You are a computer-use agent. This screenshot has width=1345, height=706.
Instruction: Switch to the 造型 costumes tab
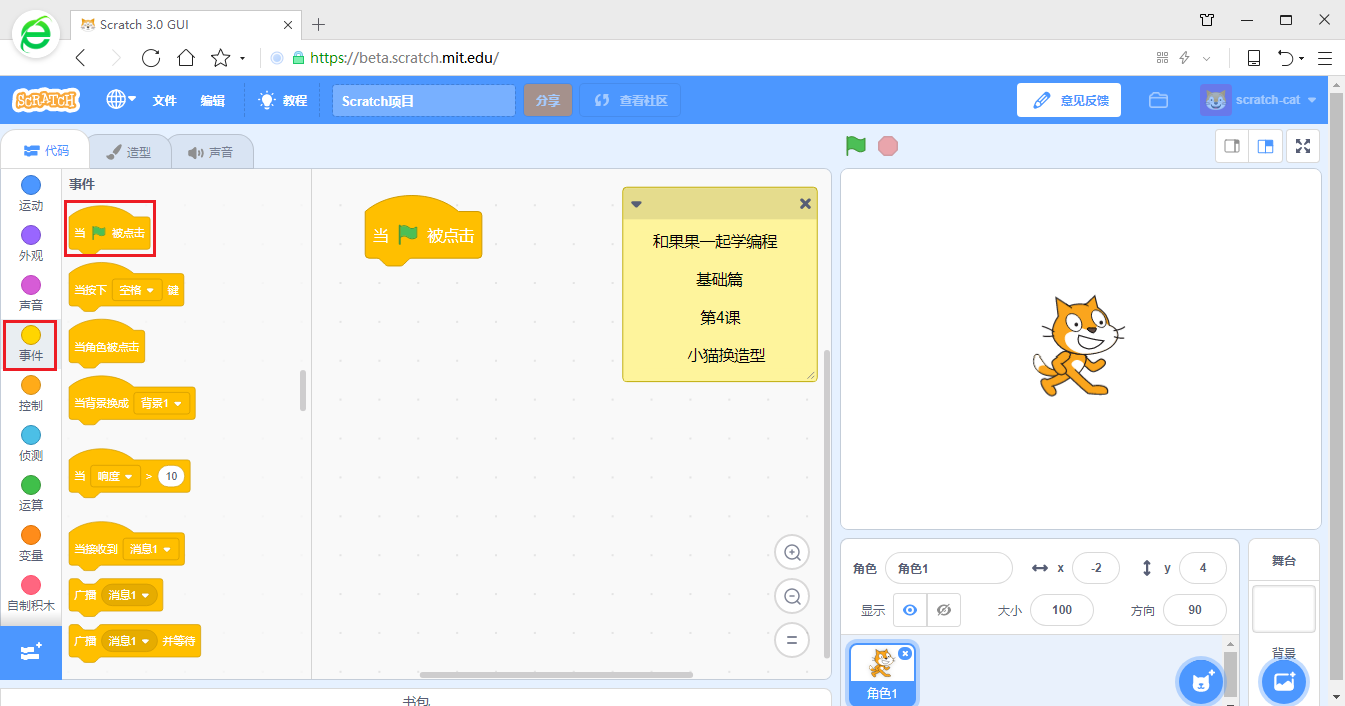pos(128,152)
